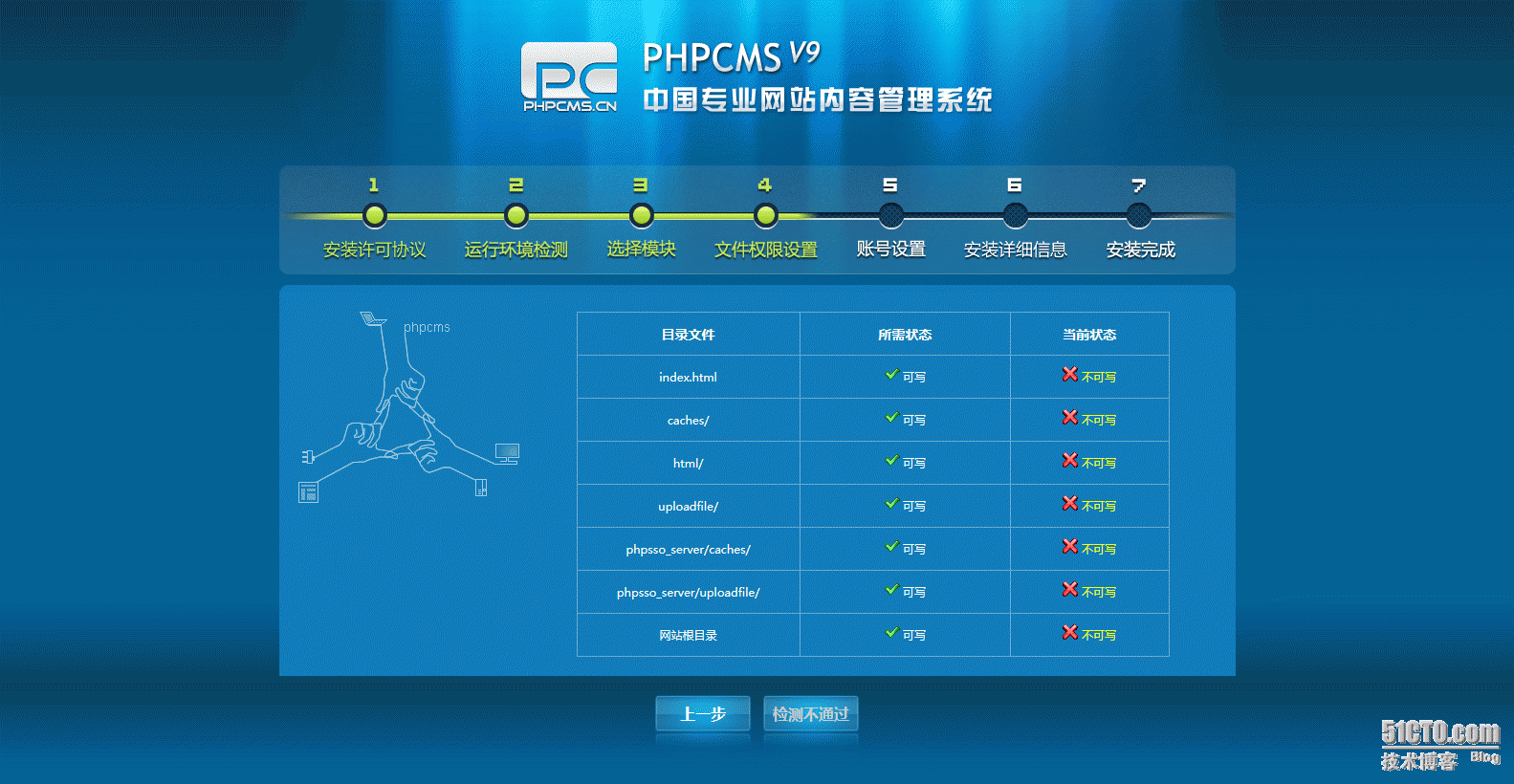Click the phpsso_server/uploadfile/ directory cell

tap(689, 593)
